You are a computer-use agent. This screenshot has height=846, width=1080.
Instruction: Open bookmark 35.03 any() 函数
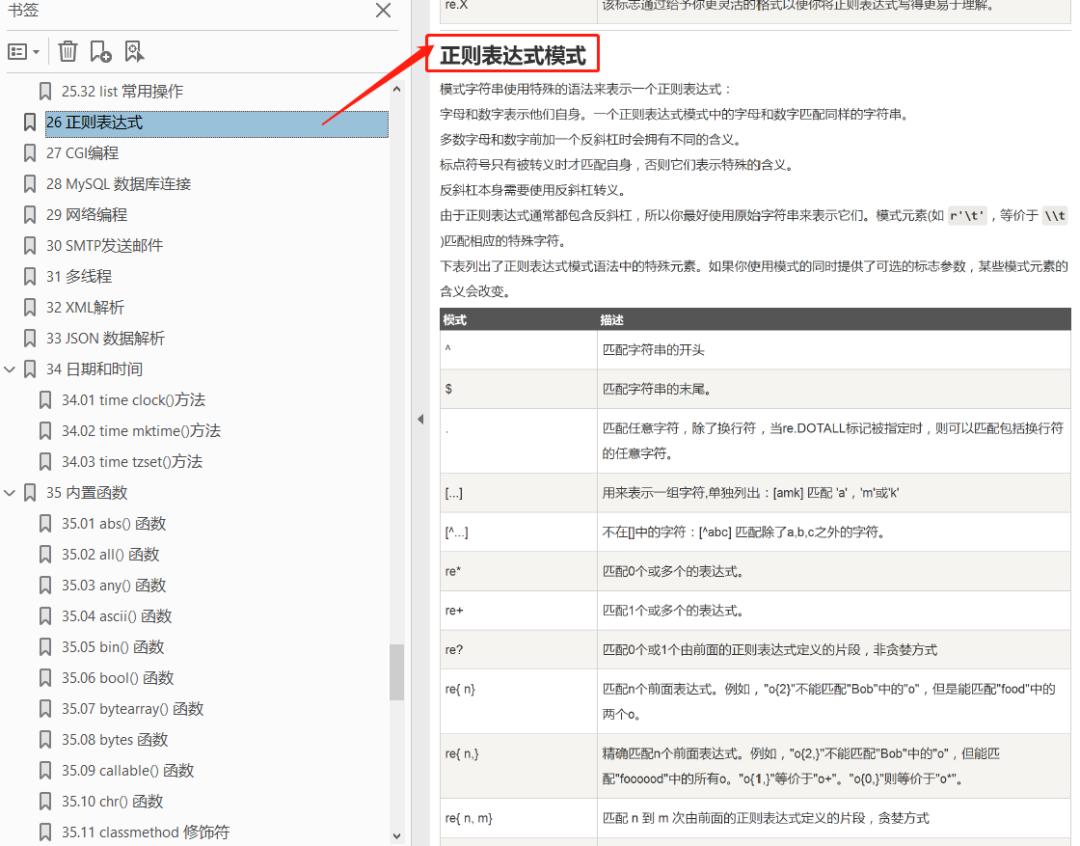click(x=114, y=586)
